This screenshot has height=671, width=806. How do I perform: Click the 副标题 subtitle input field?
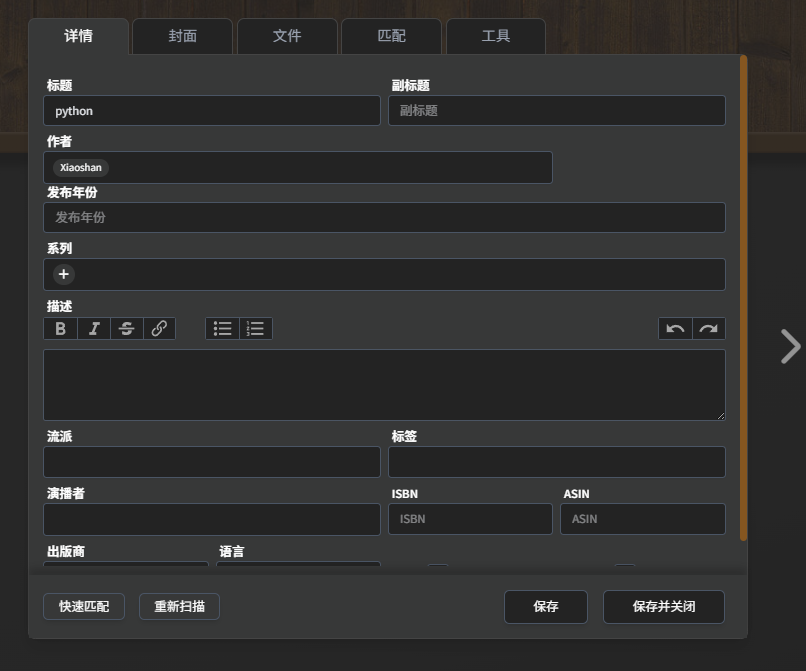(x=556, y=111)
